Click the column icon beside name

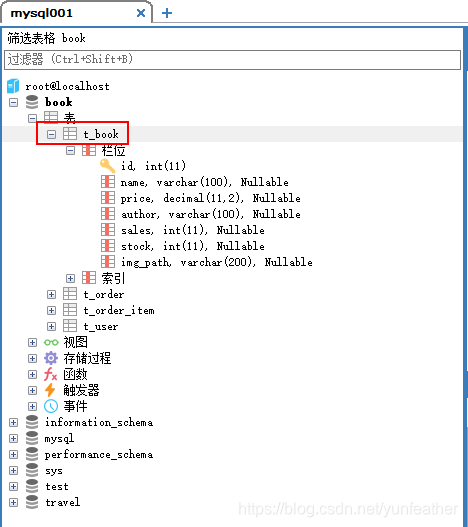point(108,182)
